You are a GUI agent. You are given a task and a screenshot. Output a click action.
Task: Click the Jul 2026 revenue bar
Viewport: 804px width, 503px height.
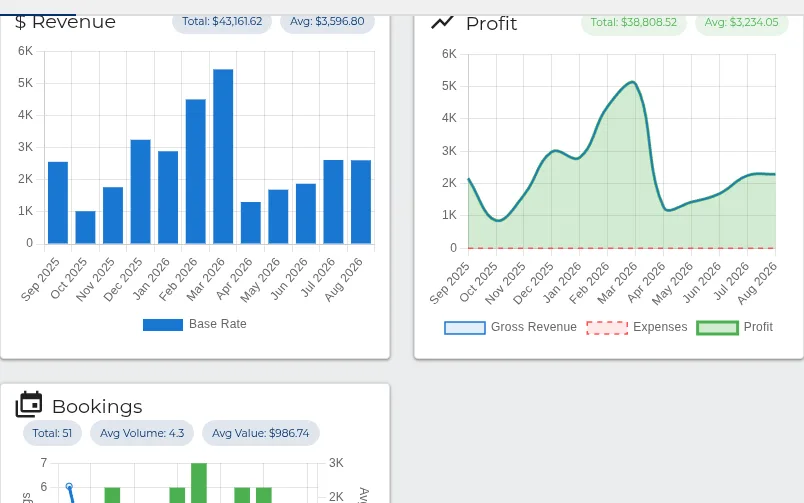pyautogui.click(x=333, y=202)
